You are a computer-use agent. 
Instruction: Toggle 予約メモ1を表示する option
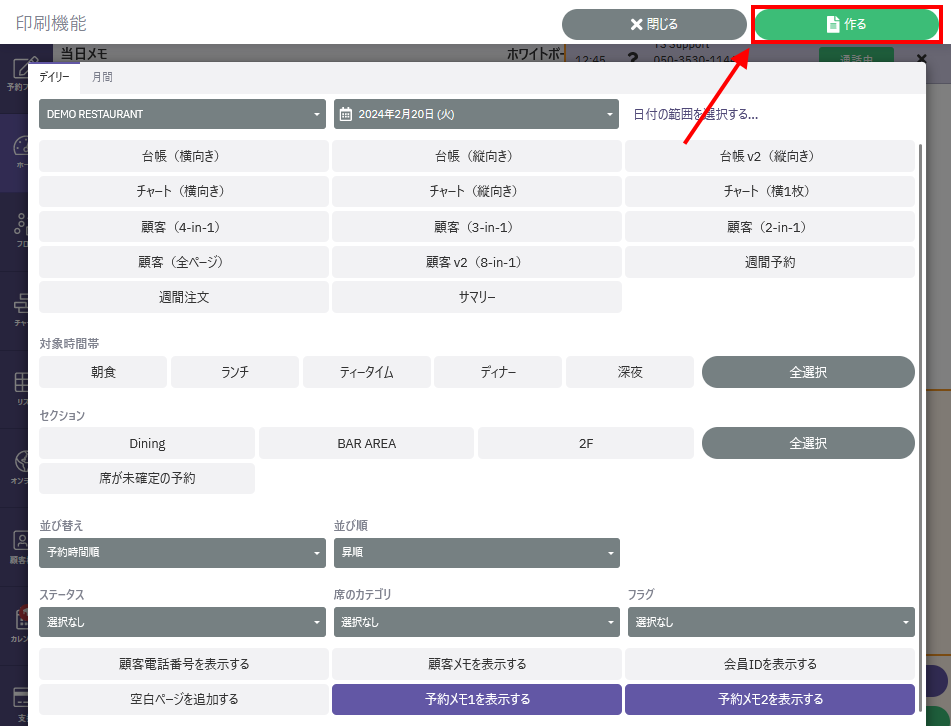click(x=476, y=699)
